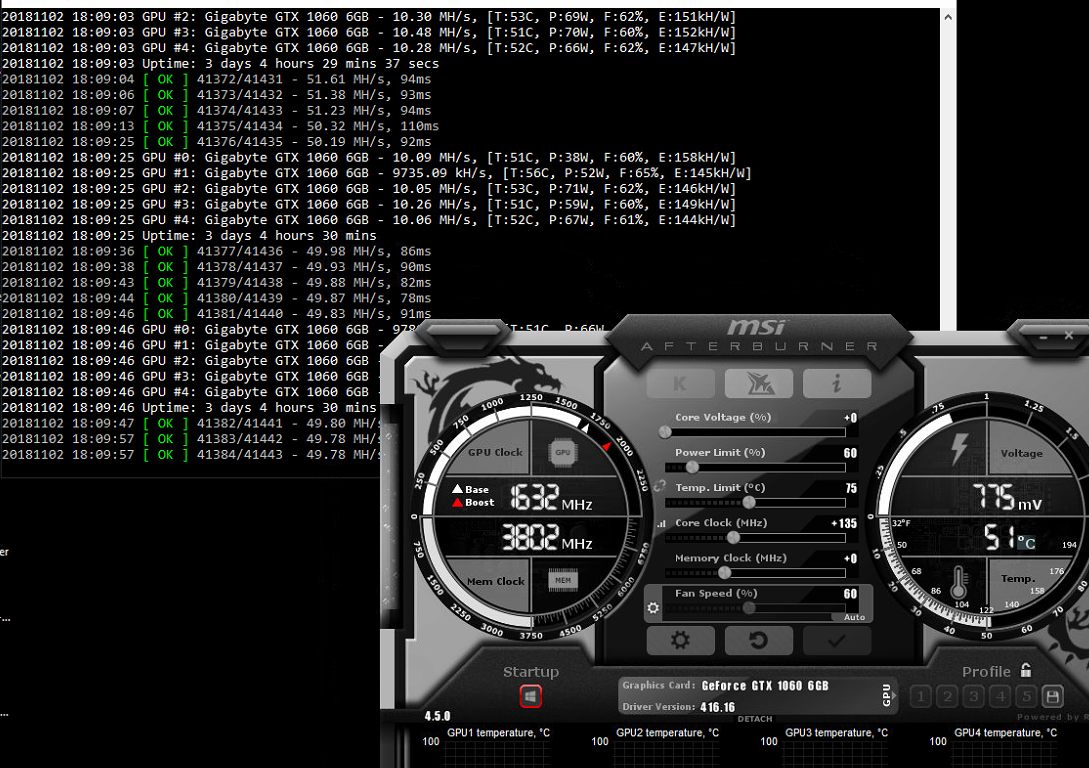The width and height of the screenshot is (1089, 768).
Task: Click the reset to defaults button
Action: point(758,640)
